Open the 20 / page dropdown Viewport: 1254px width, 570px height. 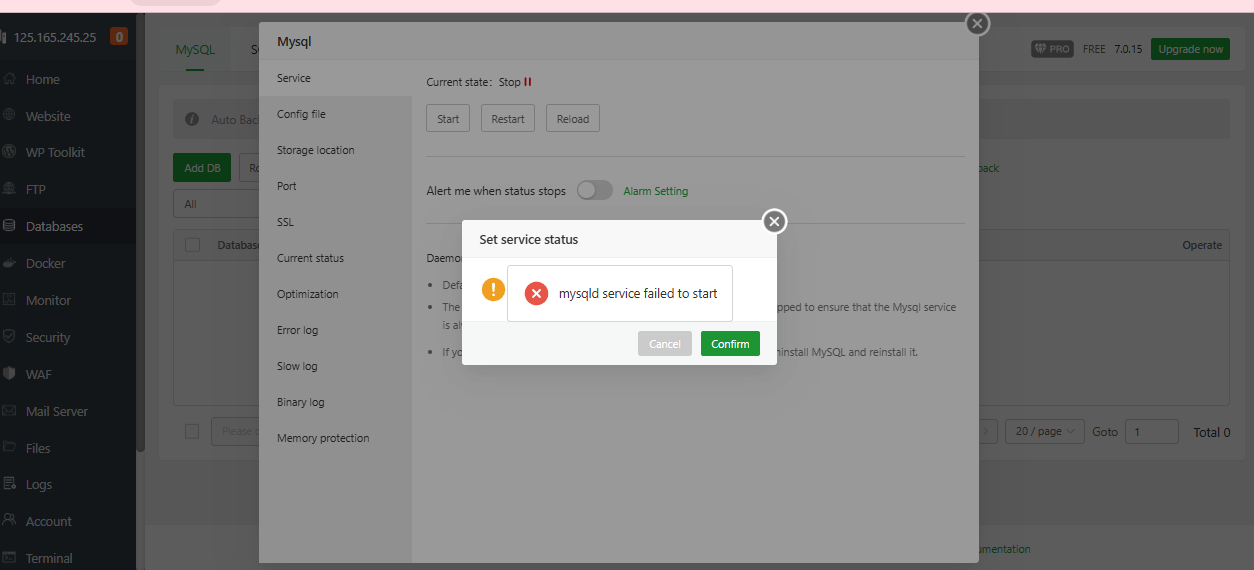coord(1044,431)
